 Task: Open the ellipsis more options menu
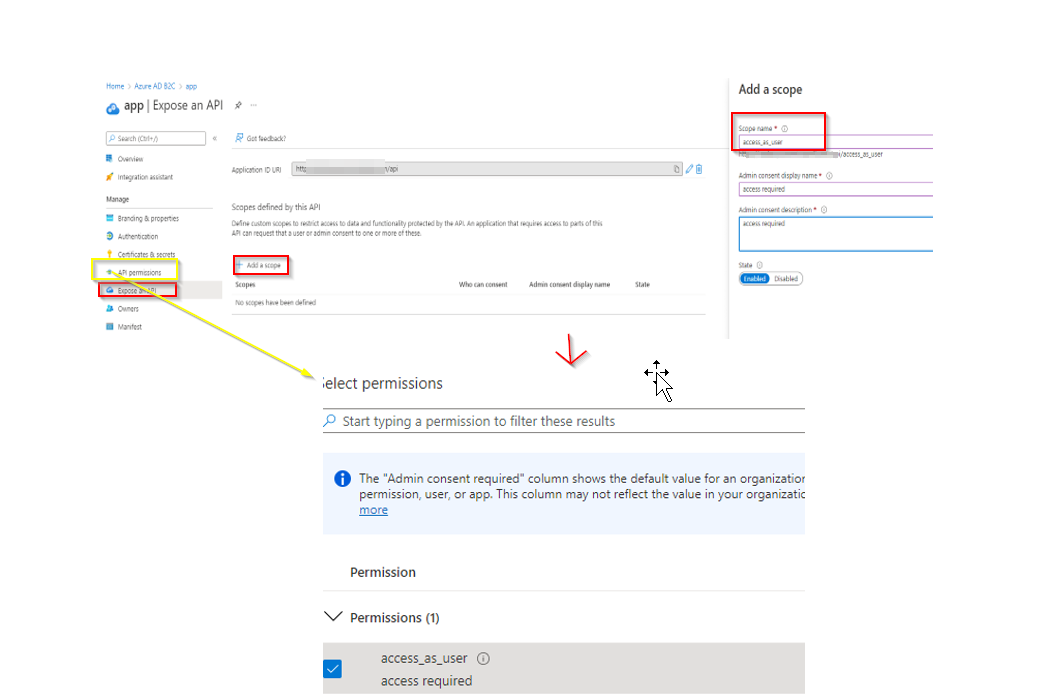254,105
